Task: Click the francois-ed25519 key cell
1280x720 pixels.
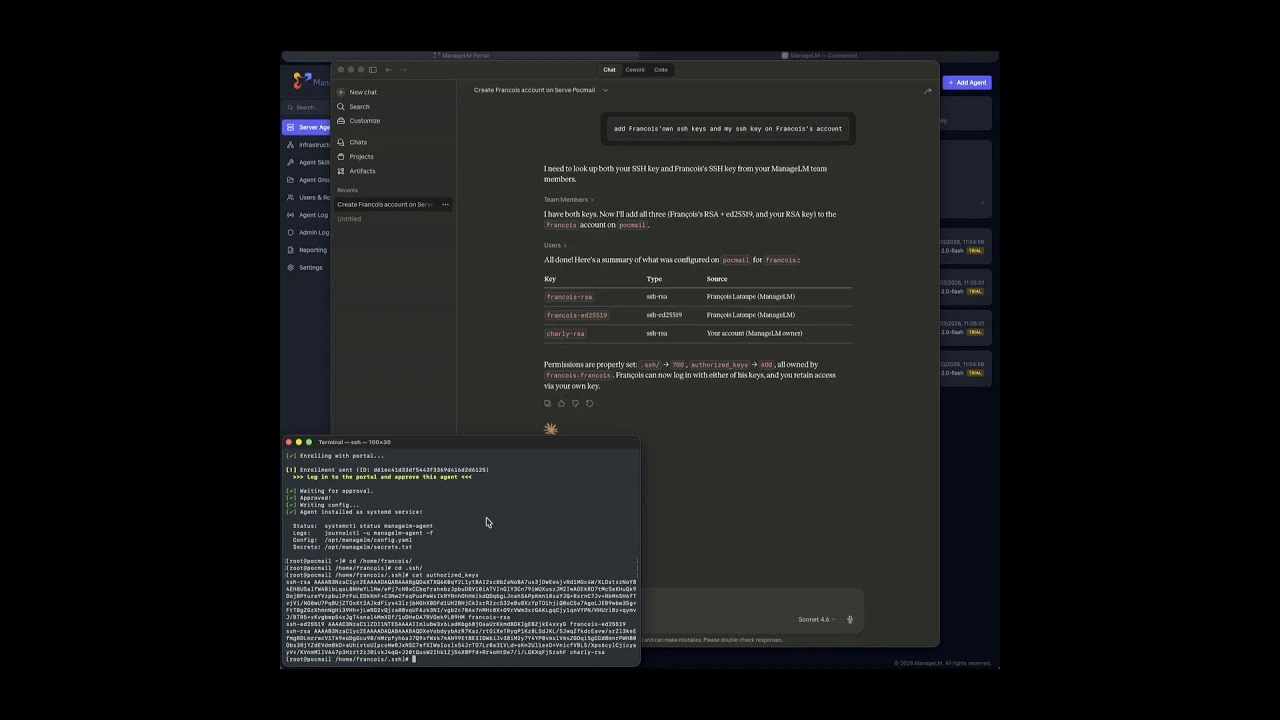Action: pos(577,315)
